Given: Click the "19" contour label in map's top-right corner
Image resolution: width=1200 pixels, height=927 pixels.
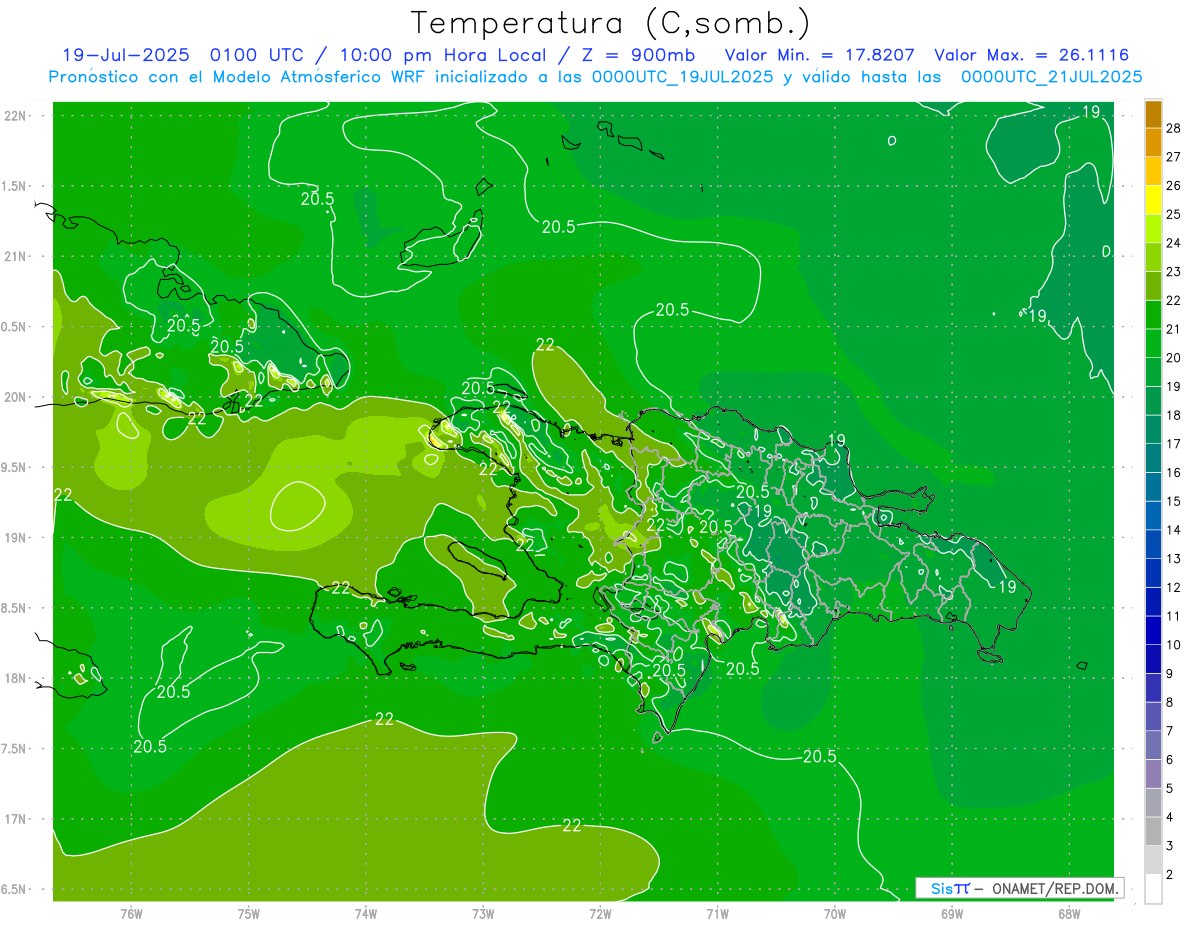Looking at the screenshot, I should click(1092, 112).
